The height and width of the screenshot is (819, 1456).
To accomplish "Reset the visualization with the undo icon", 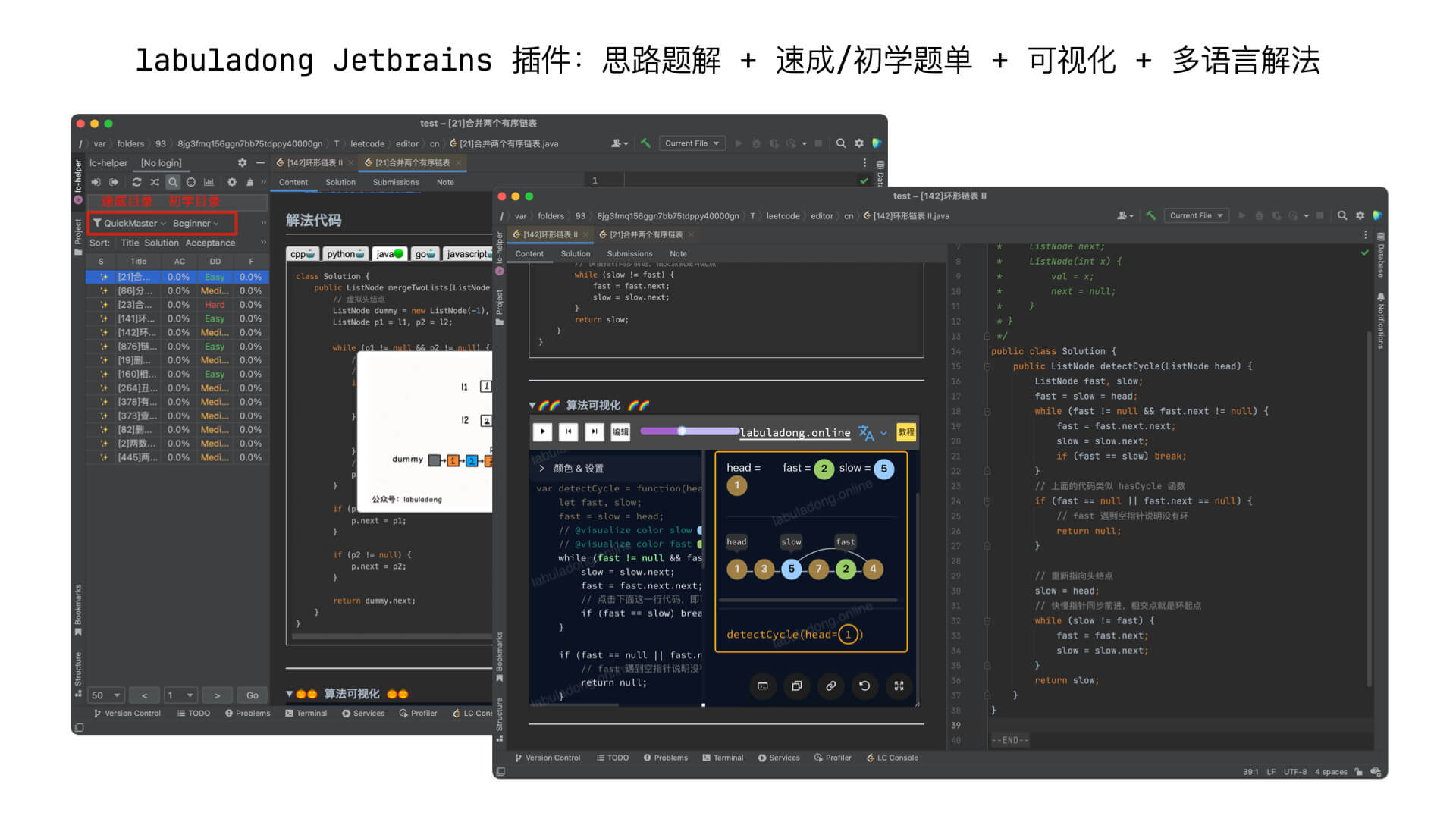I will point(864,686).
